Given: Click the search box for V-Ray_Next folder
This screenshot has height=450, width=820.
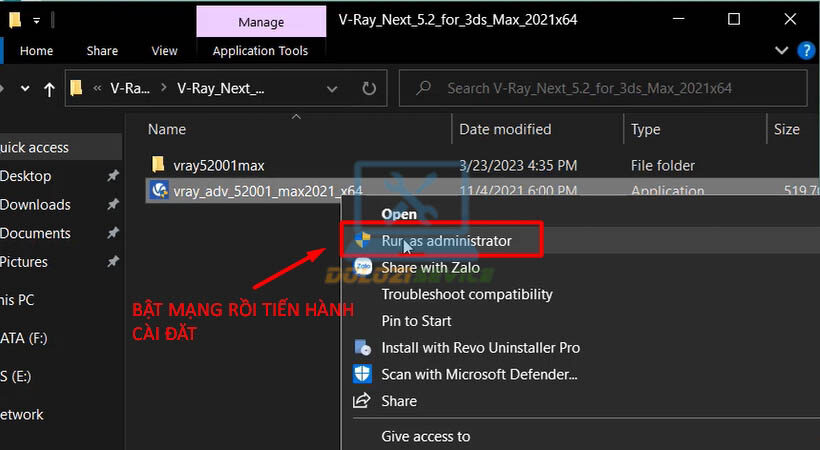Looking at the screenshot, I should coord(603,88).
